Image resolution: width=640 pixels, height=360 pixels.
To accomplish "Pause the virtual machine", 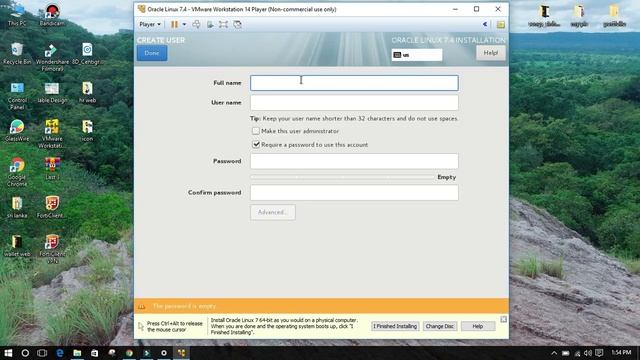I will 174,24.
